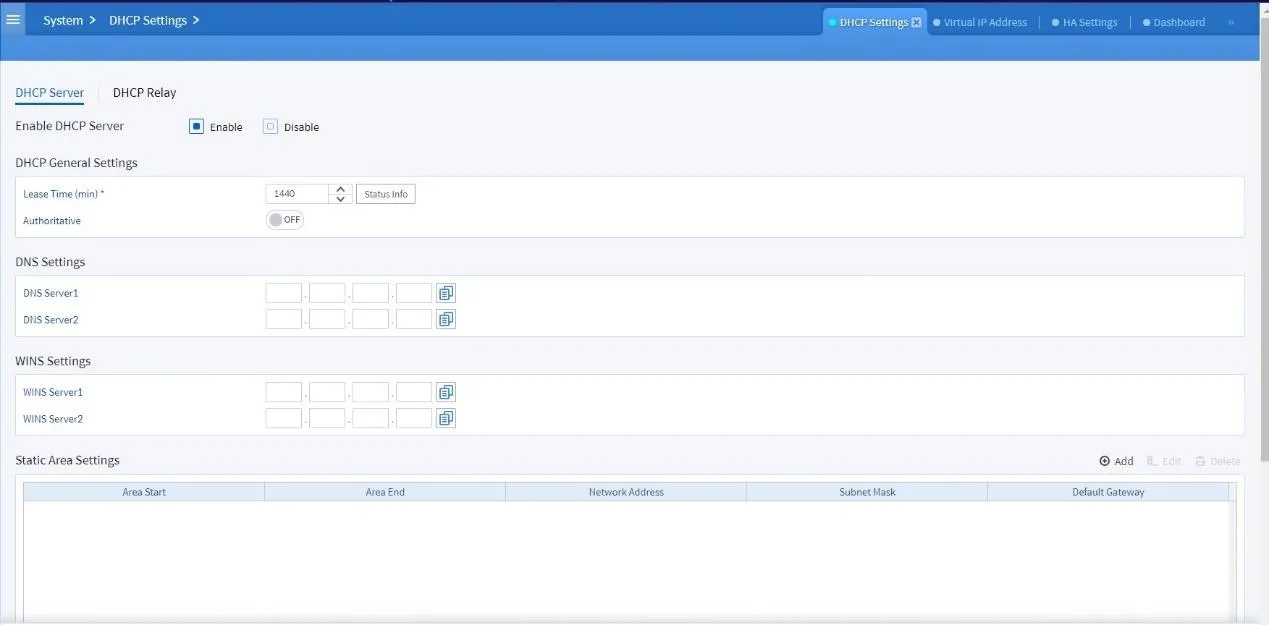Add a new Static Area entry
This screenshot has width=1269, height=625.
(x=1116, y=461)
